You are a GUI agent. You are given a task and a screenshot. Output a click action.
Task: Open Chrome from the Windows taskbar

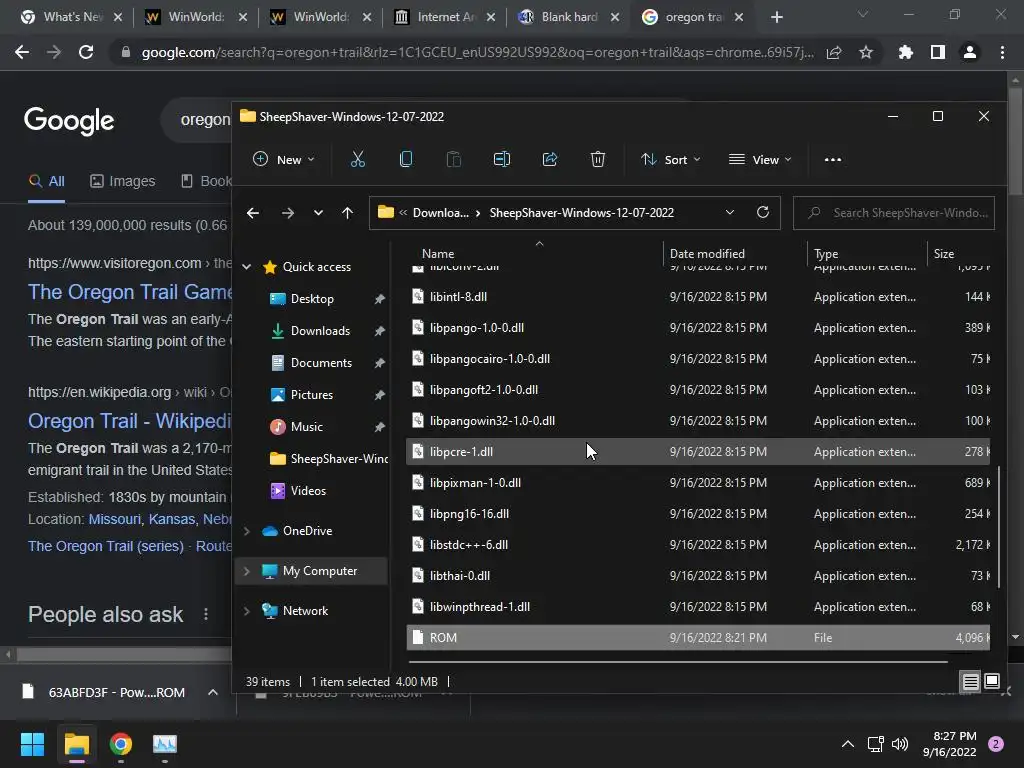click(x=121, y=744)
